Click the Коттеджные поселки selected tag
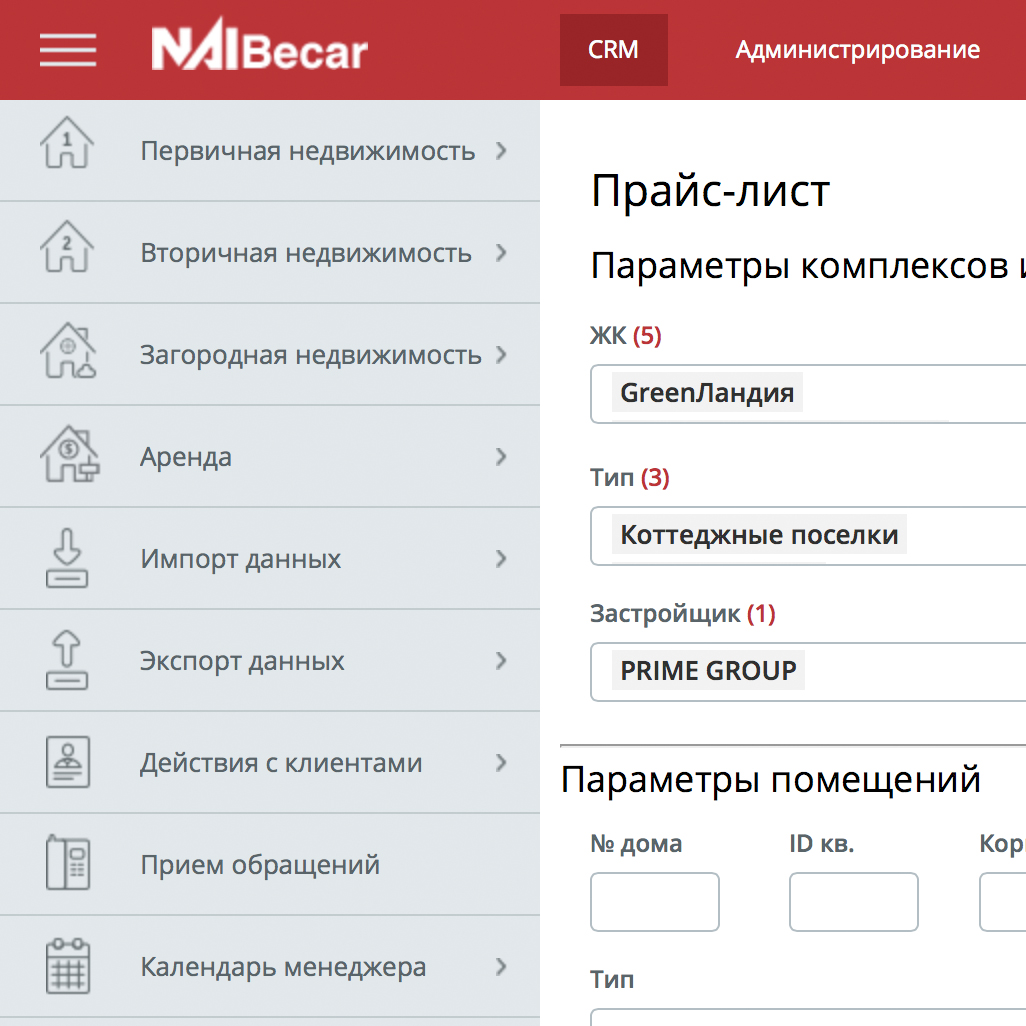Image resolution: width=1026 pixels, height=1026 pixels. [x=759, y=535]
